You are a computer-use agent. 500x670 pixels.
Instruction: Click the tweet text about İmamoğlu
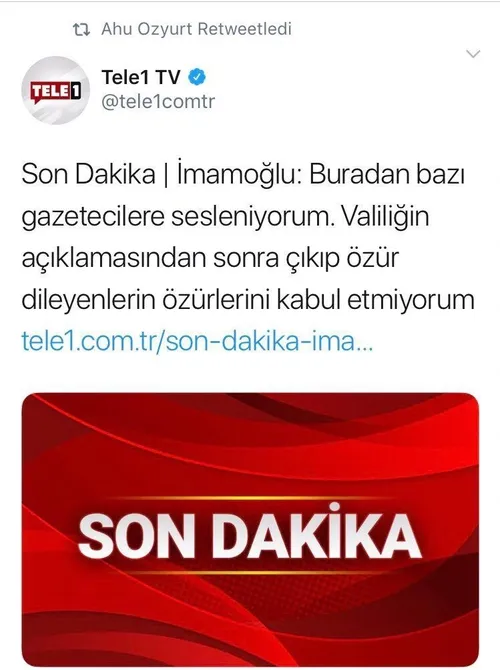click(x=248, y=237)
